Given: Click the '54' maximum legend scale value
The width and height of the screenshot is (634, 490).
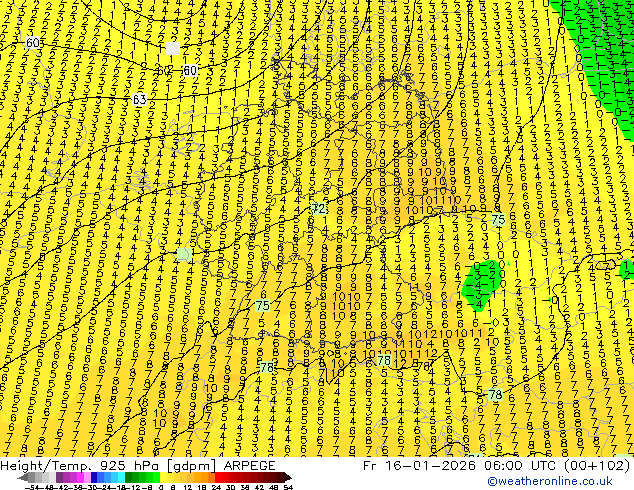Looking at the screenshot, I should click(288, 488).
